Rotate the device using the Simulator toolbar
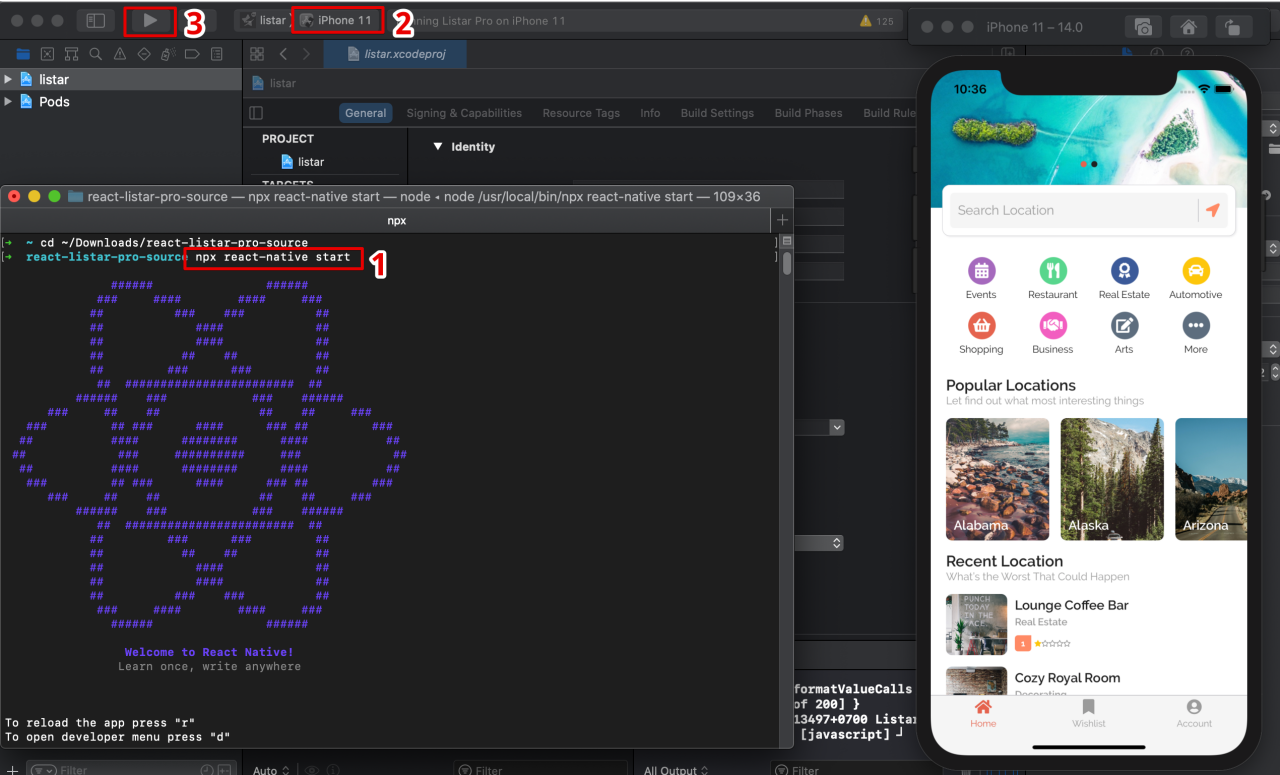 tap(1234, 27)
